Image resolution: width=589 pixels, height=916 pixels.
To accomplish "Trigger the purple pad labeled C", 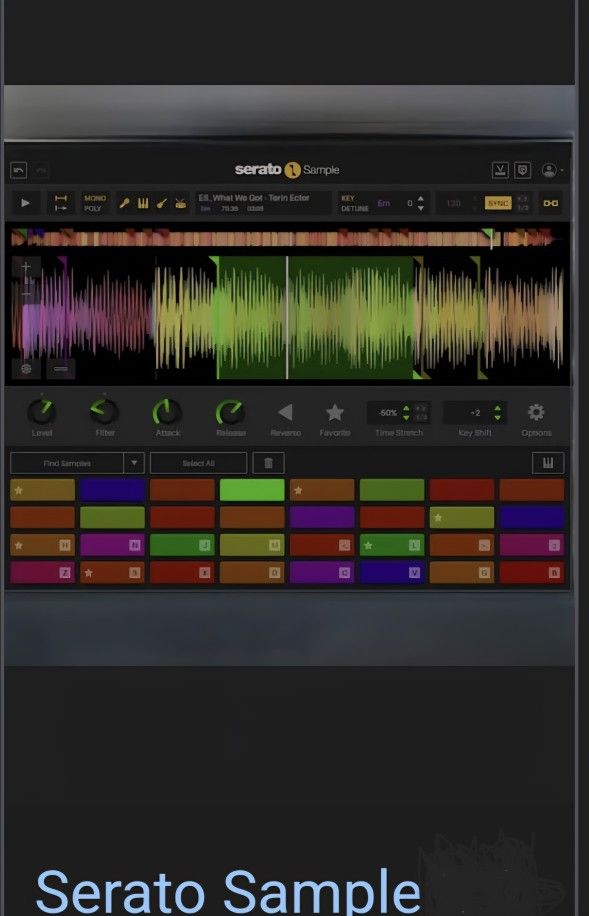I will [x=322, y=572].
